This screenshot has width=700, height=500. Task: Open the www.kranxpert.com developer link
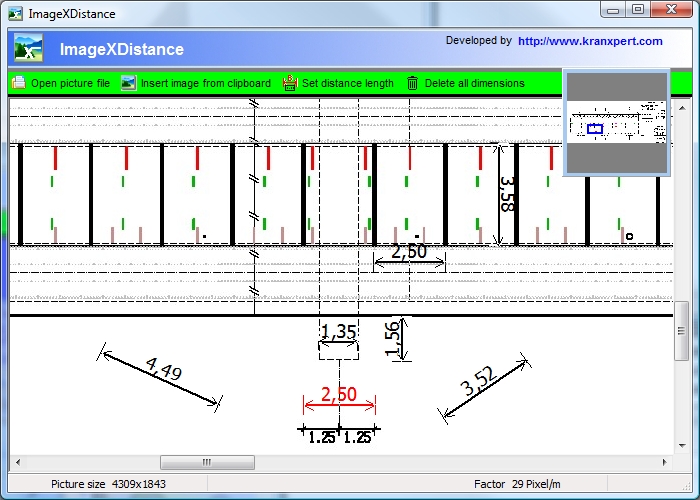tap(590, 41)
